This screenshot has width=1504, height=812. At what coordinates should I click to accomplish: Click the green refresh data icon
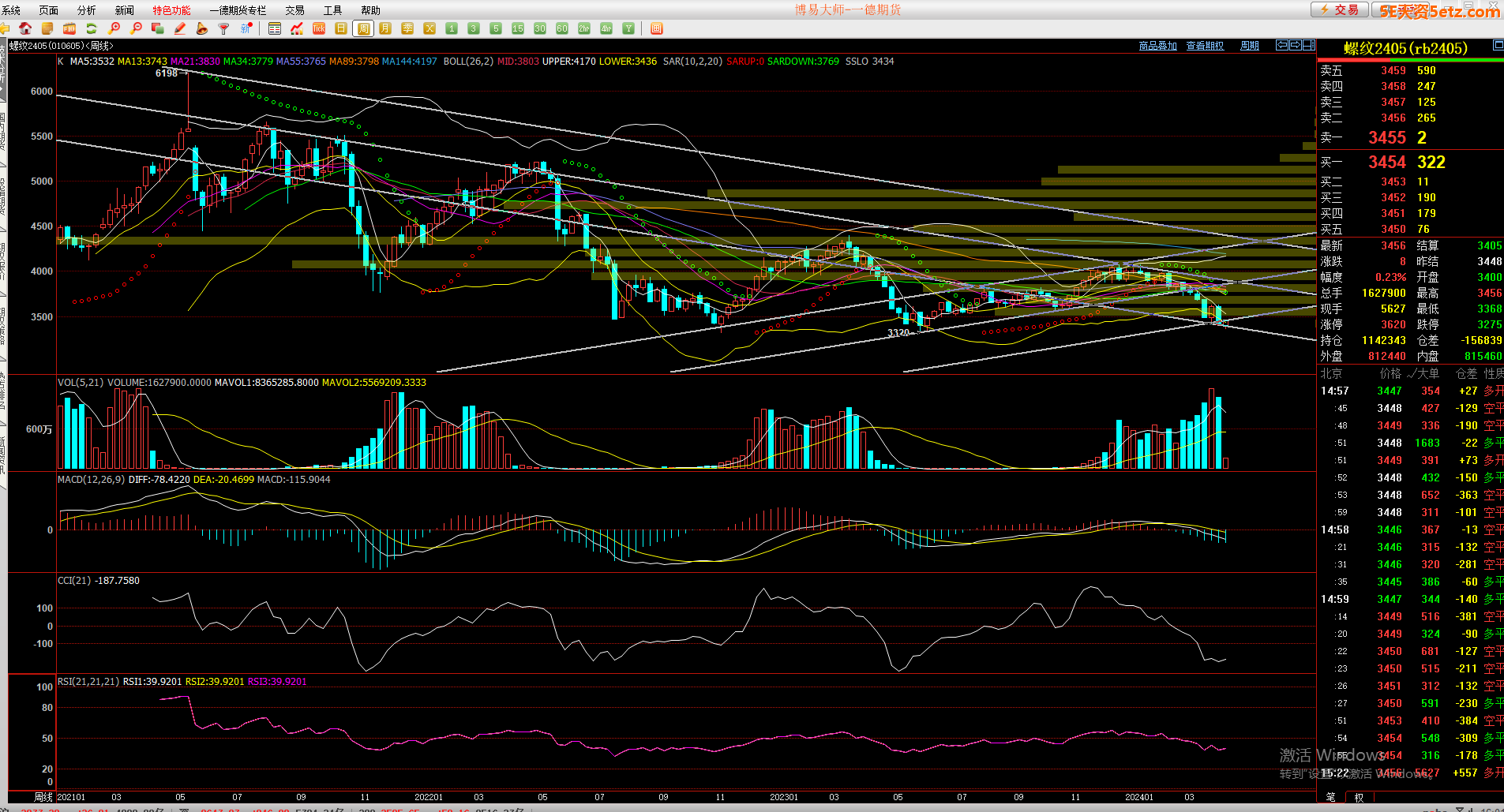(x=92, y=28)
